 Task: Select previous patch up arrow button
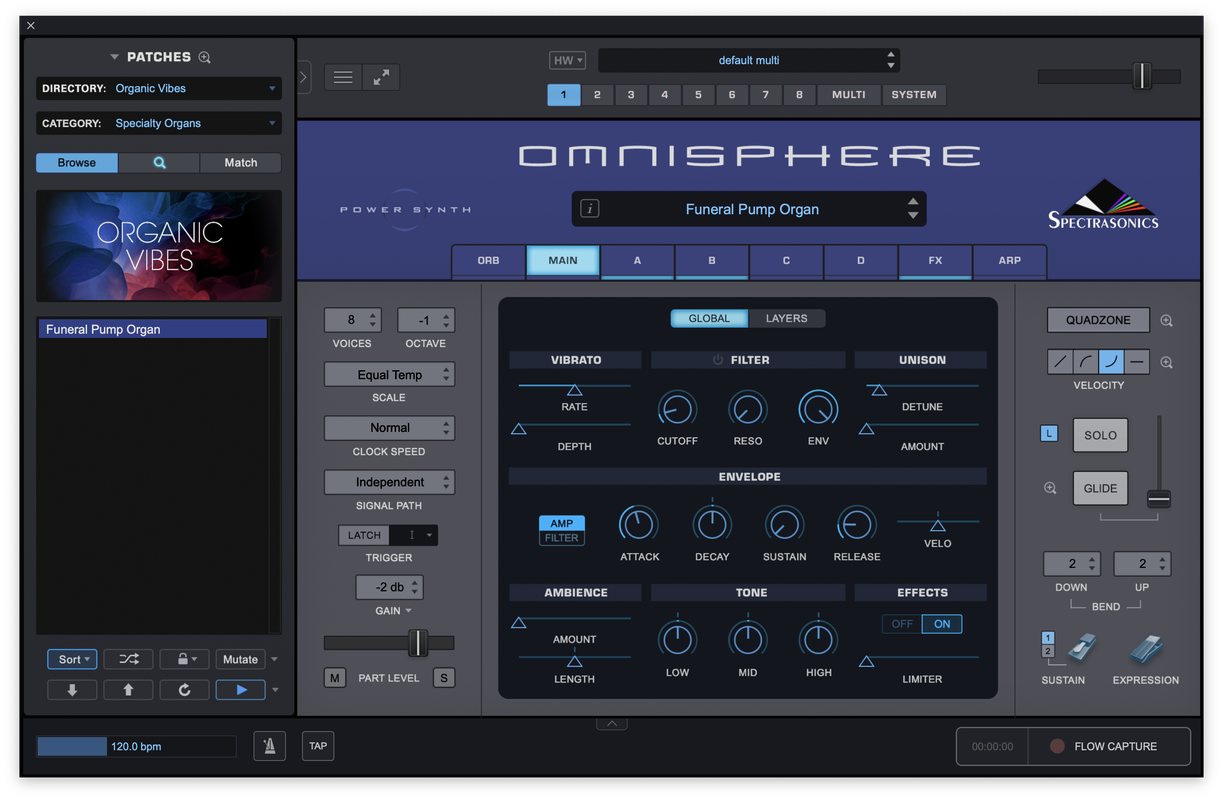(x=129, y=690)
